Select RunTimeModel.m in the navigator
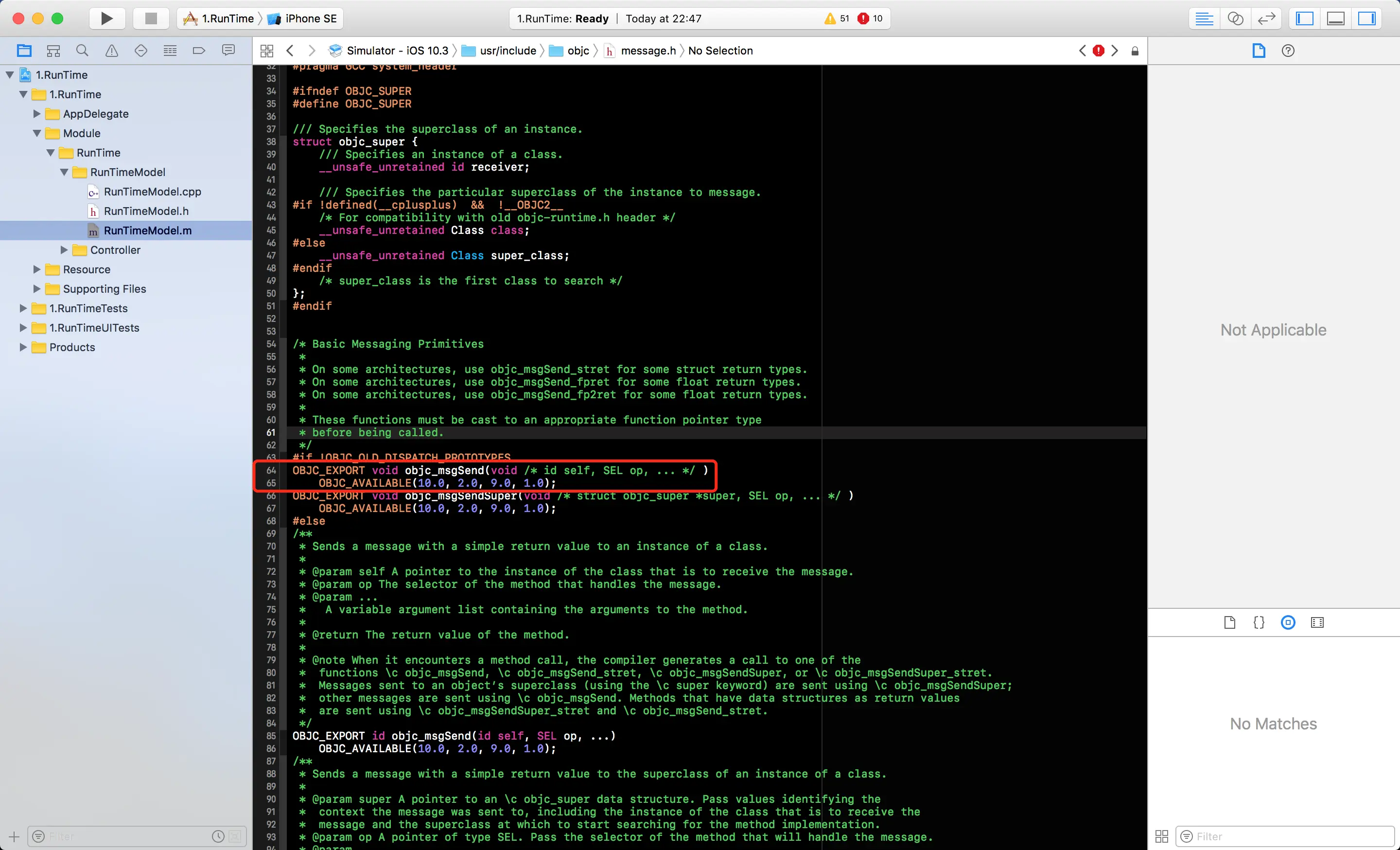Viewport: 1400px width, 850px height. click(x=147, y=230)
